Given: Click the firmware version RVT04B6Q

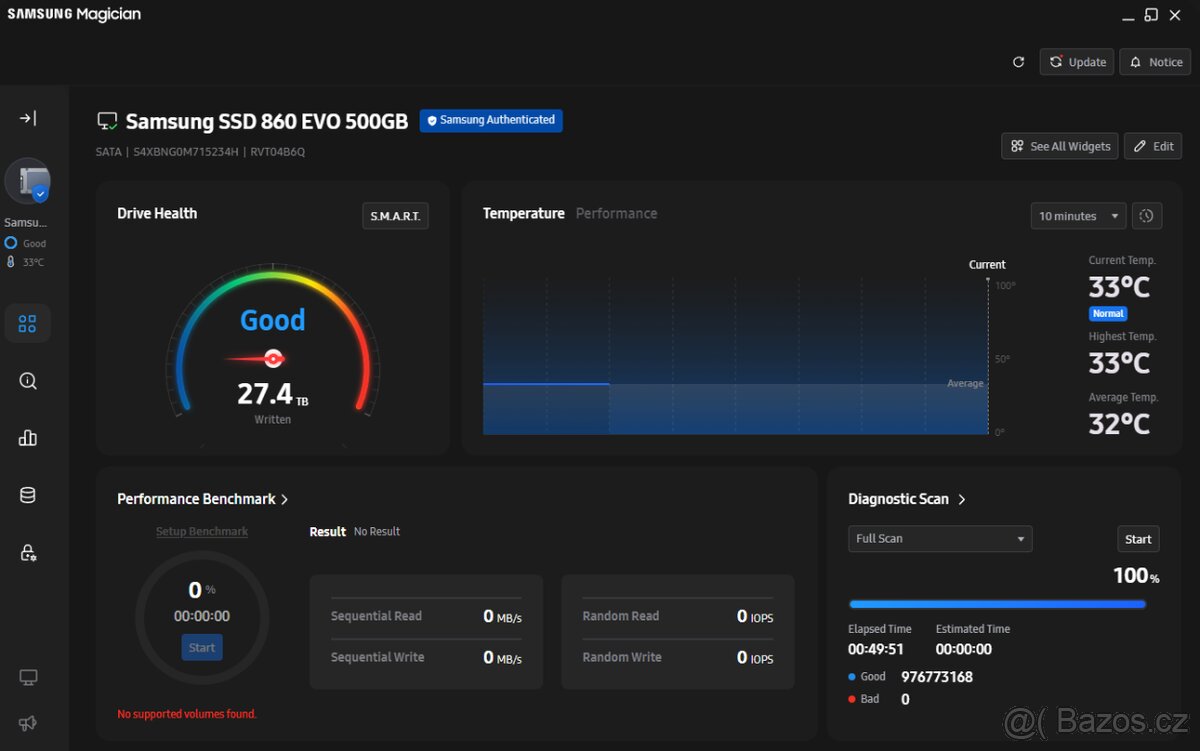Looking at the screenshot, I should (x=278, y=152).
